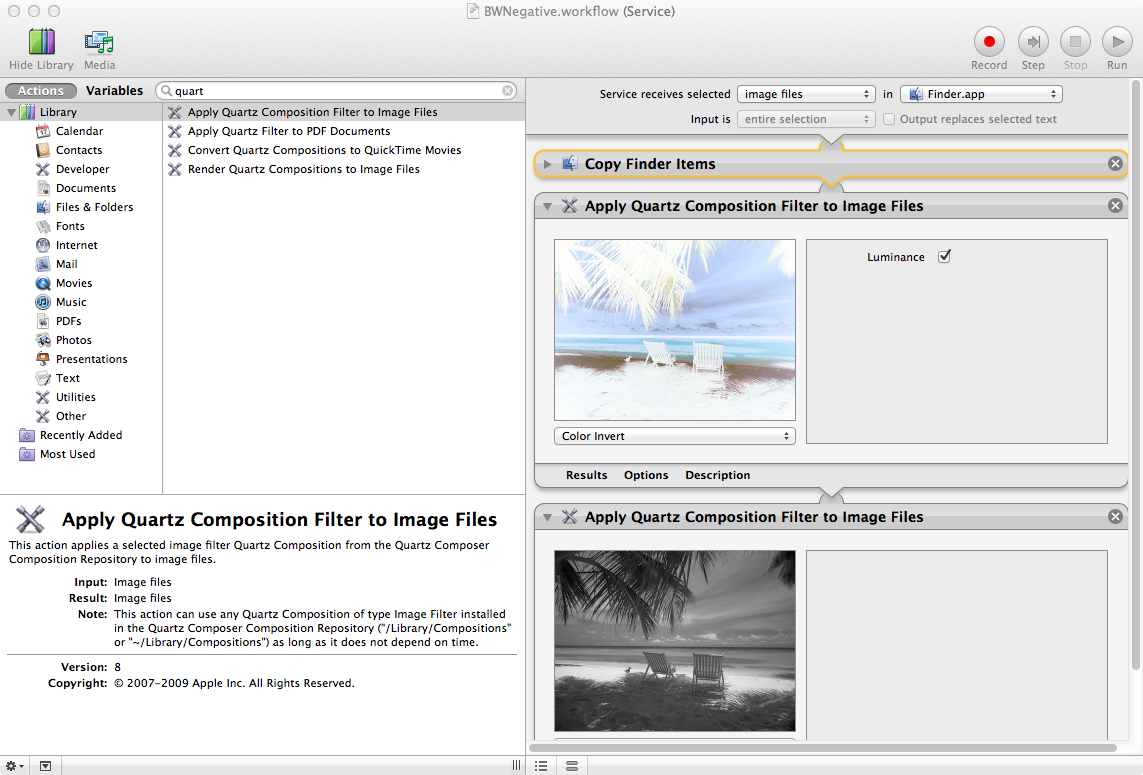The height and width of the screenshot is (775, 1143).
Task: Select 'Apply Quartz Composition Filter to Image Files' result
Action: tap(343, 112)
